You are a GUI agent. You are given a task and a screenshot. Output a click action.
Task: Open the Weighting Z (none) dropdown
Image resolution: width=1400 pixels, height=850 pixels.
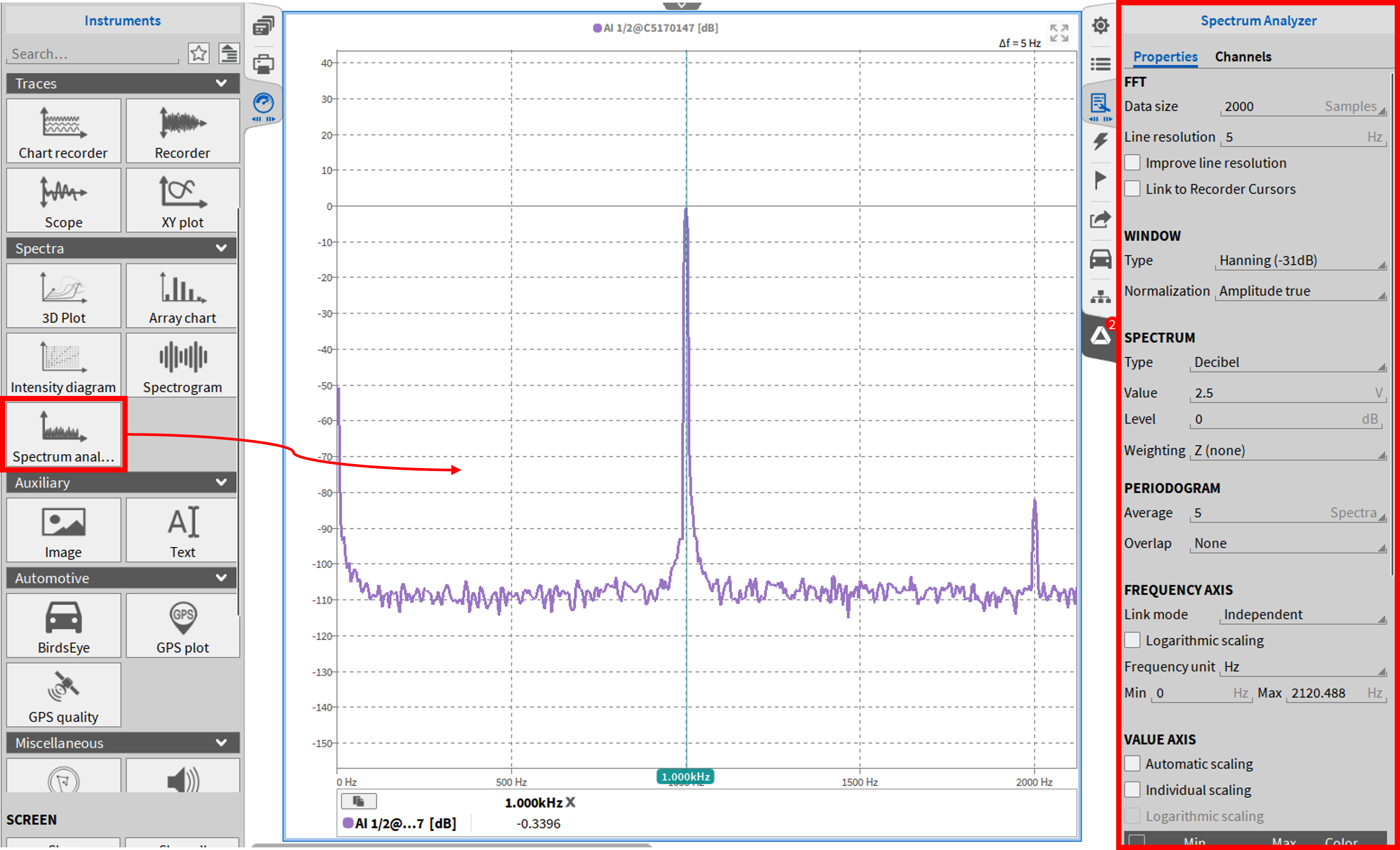tap(1287, 450)
